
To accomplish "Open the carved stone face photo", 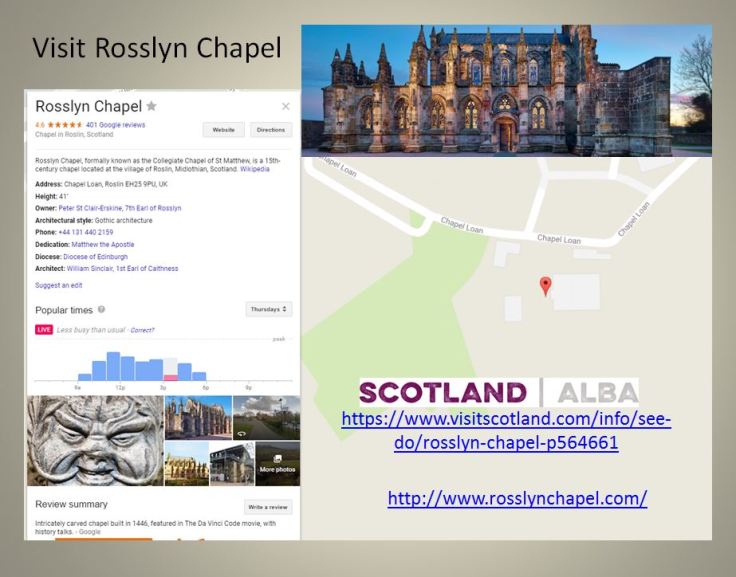I will point(95,440).
